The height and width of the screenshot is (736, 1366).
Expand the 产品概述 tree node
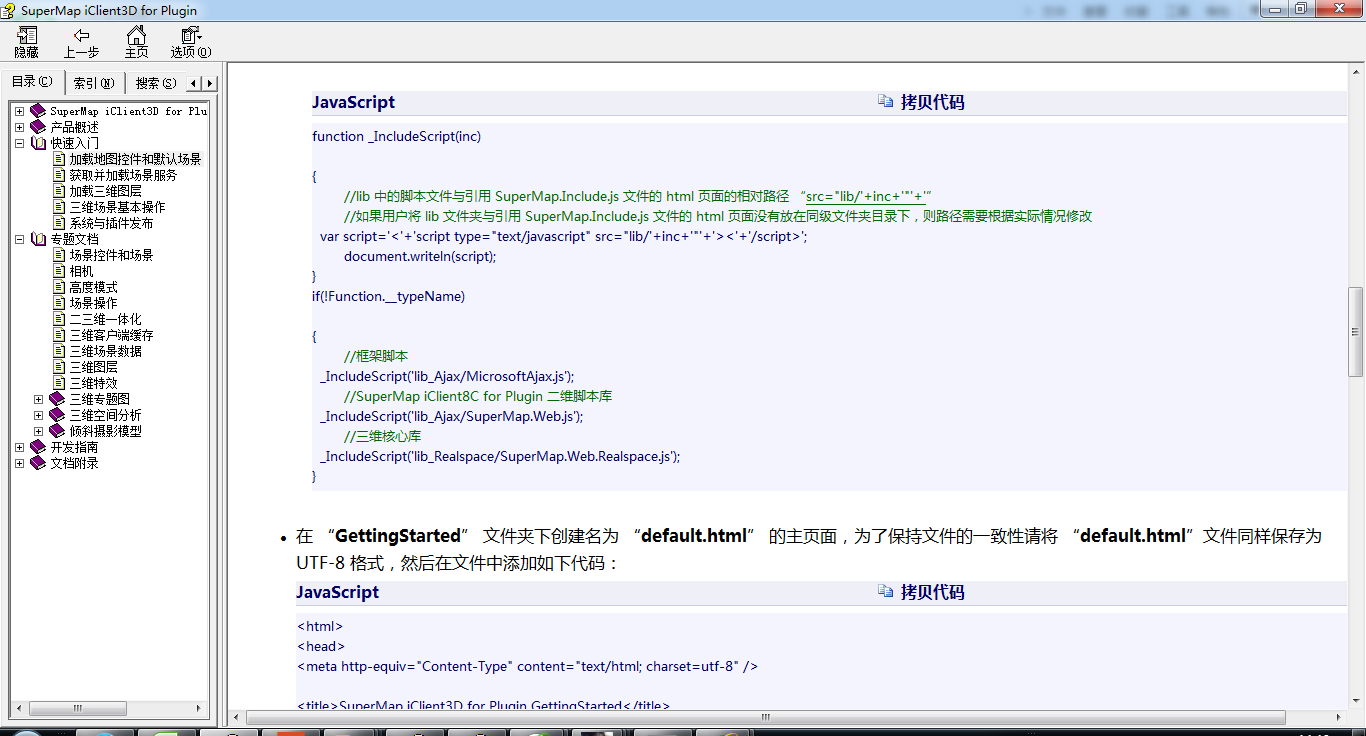pos(19,127)
